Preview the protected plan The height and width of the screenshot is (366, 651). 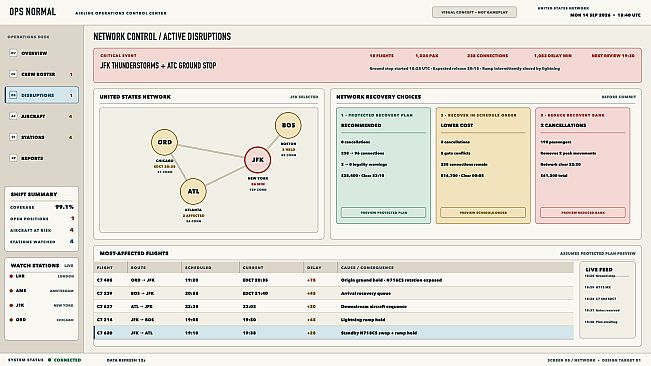pyautogui.click(x=383, y=212)
